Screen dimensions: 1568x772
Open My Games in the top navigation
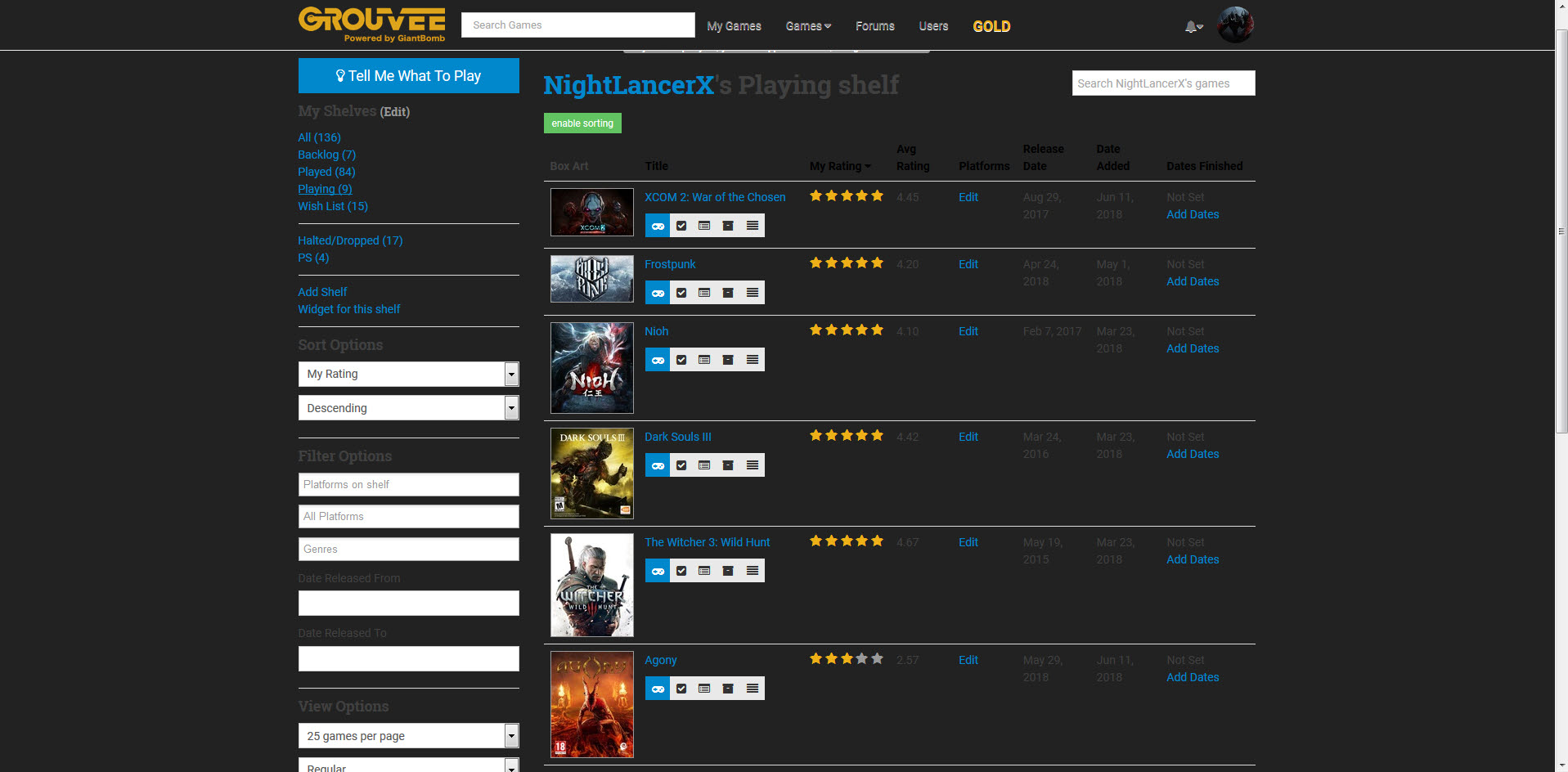click(x=734, y=26)
